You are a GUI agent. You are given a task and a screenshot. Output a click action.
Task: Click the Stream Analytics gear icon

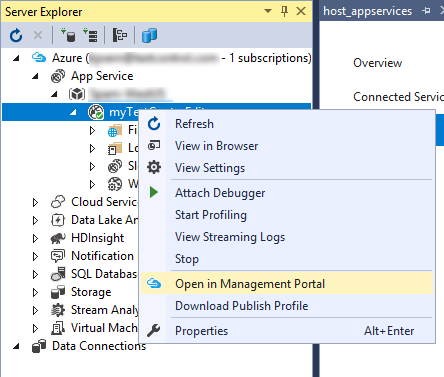point(58,310)
